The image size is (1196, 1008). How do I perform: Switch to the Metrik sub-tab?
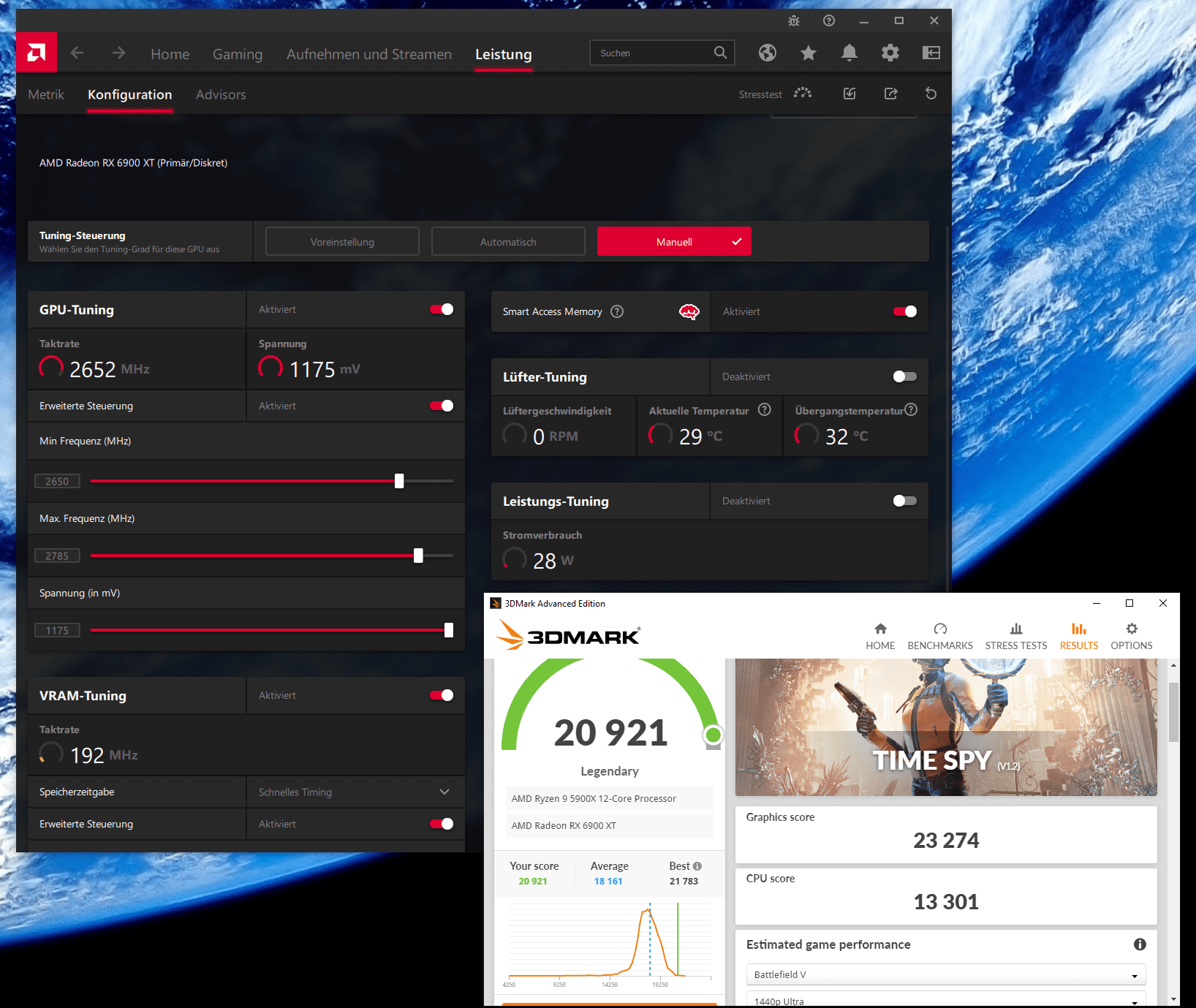46,94
